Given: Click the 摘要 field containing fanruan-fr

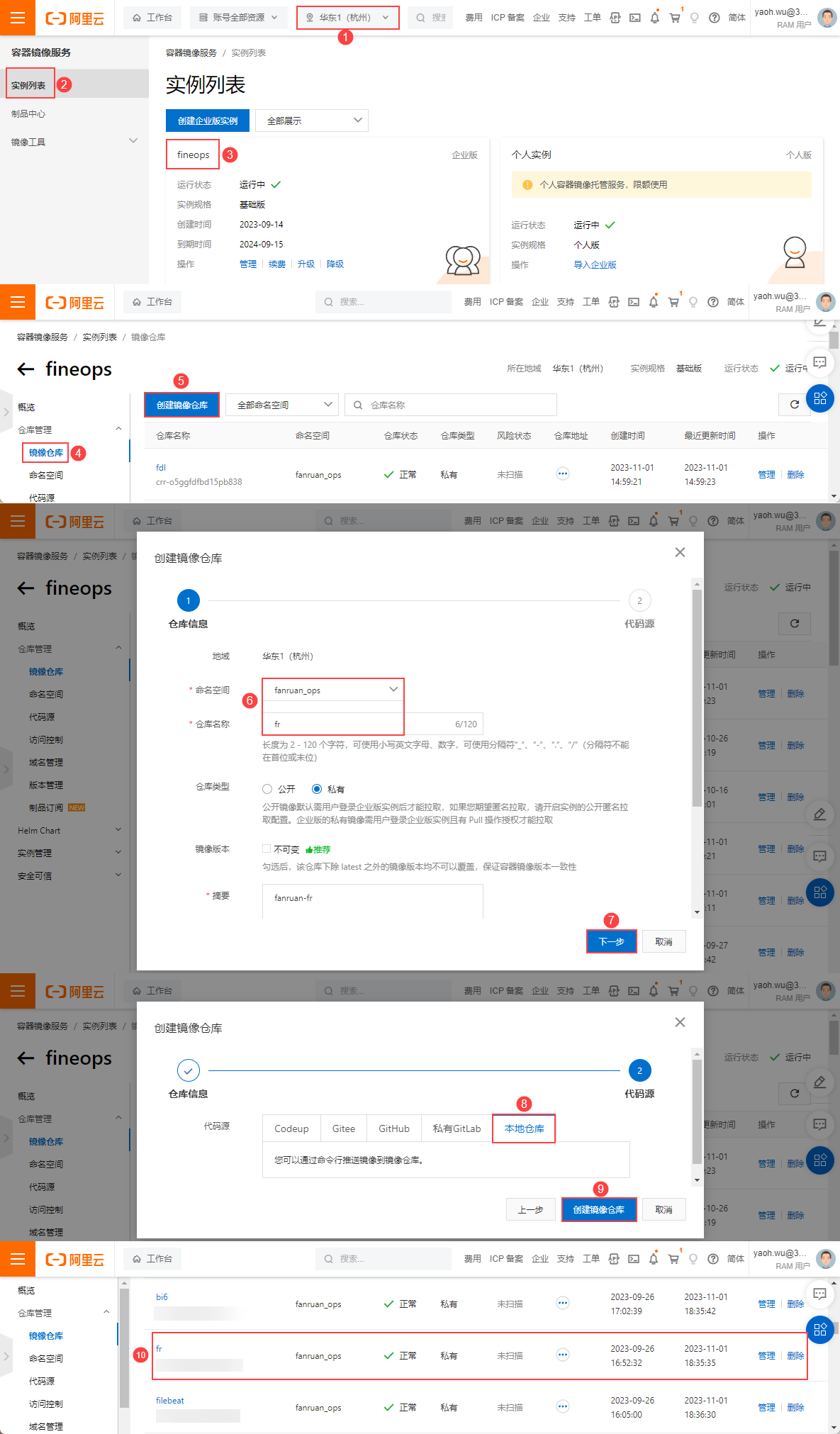Looking at the screenshot, I should pos(373,900).
